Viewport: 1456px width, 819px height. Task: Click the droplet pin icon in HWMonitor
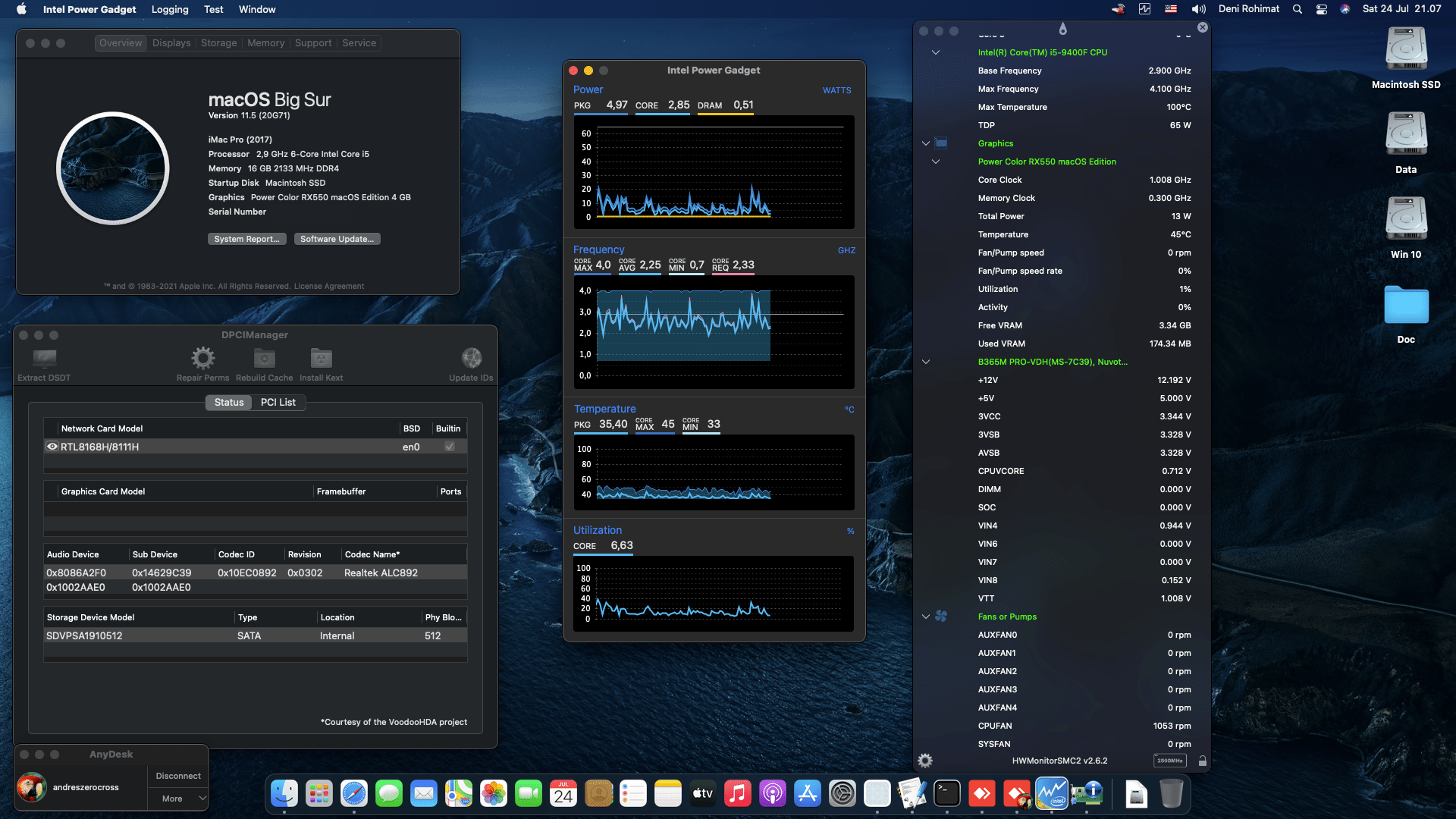pyautogui.click(x=1062, y=29)
